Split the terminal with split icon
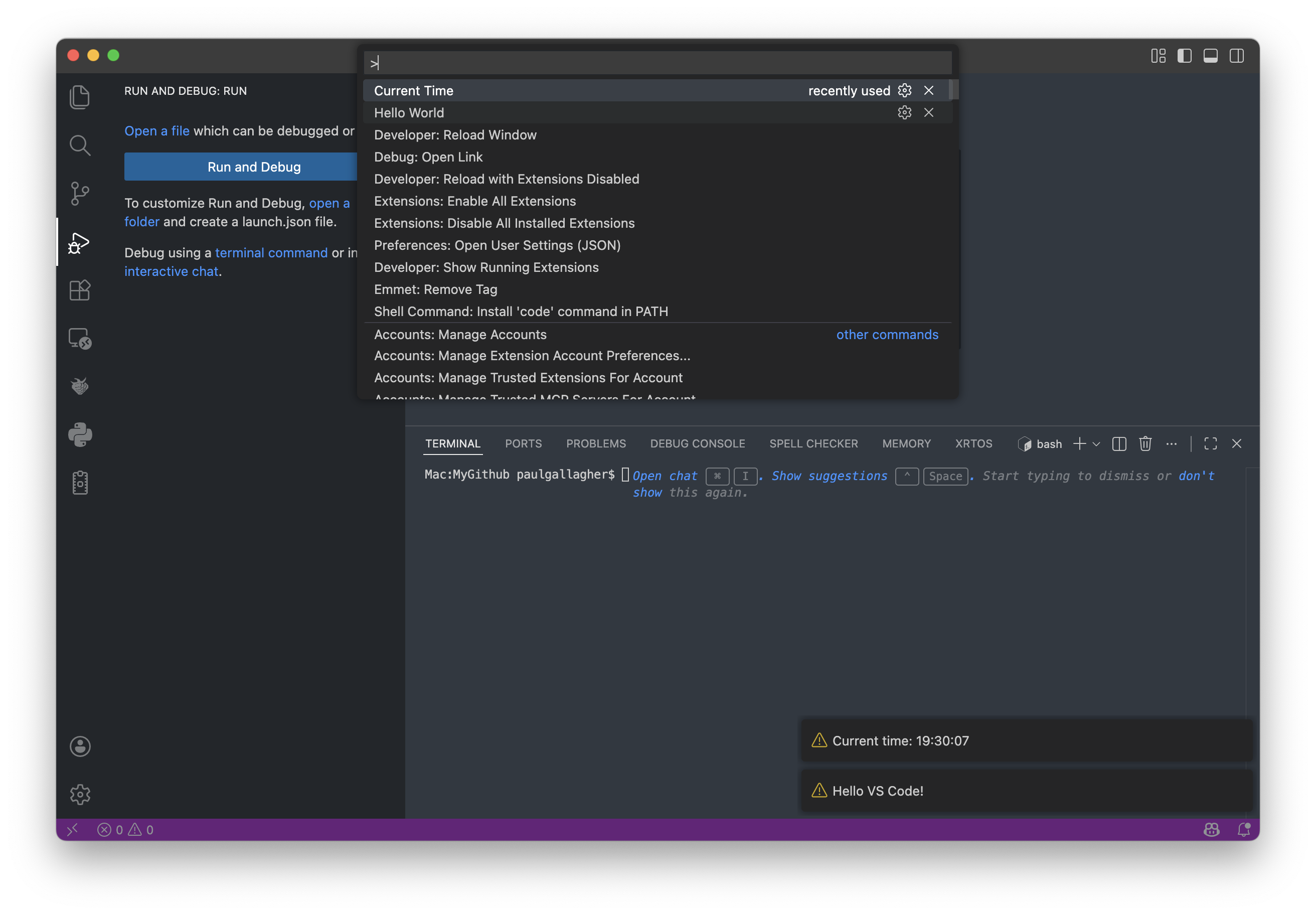 pos(1118,444)
